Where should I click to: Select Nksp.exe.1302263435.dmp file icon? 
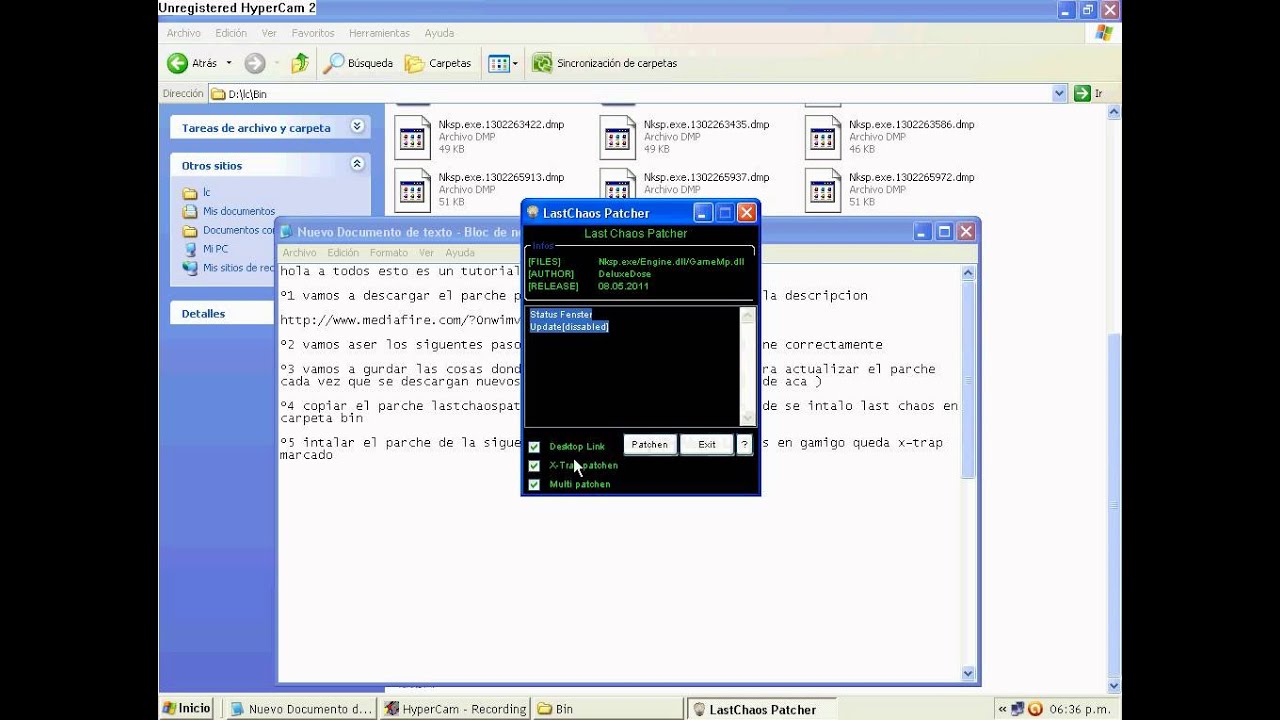click(617, 138)
